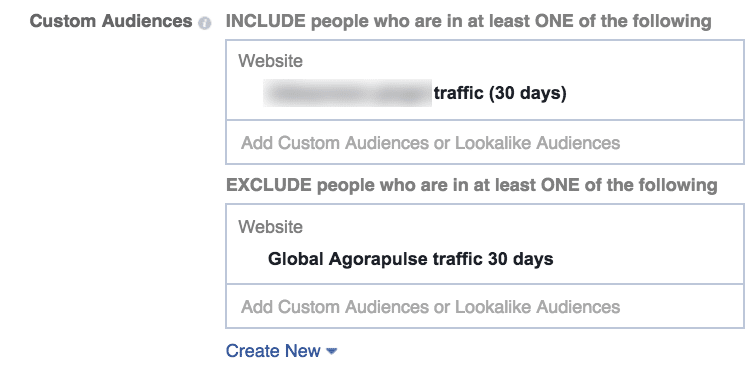Focus the EXCLUDE Add Custom Audiences field

tap(485, 307)
